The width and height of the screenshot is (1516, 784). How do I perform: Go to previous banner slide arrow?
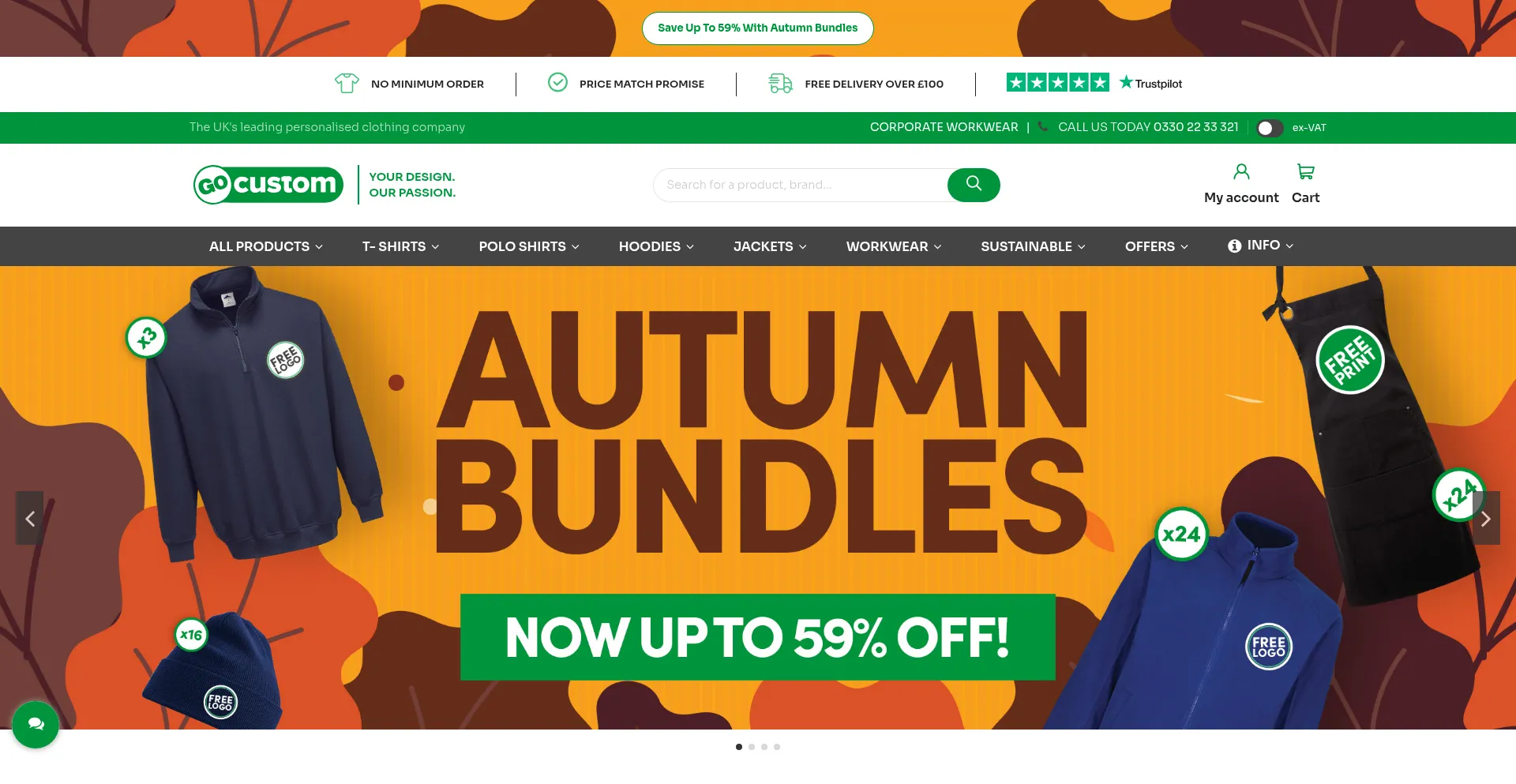(30, 519)
